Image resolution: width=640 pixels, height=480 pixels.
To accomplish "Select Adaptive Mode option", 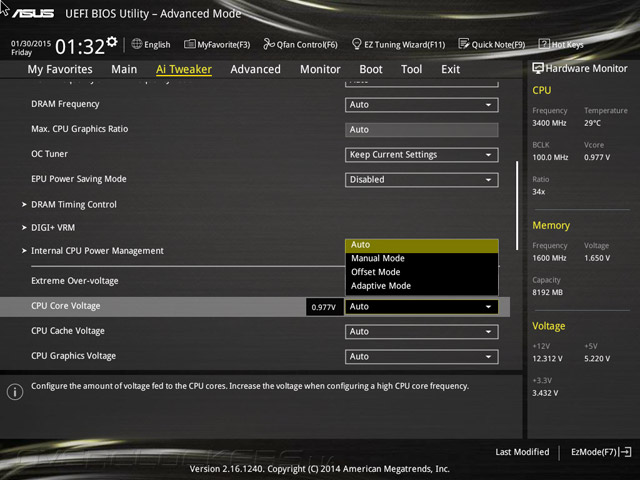I will [422, 286].
